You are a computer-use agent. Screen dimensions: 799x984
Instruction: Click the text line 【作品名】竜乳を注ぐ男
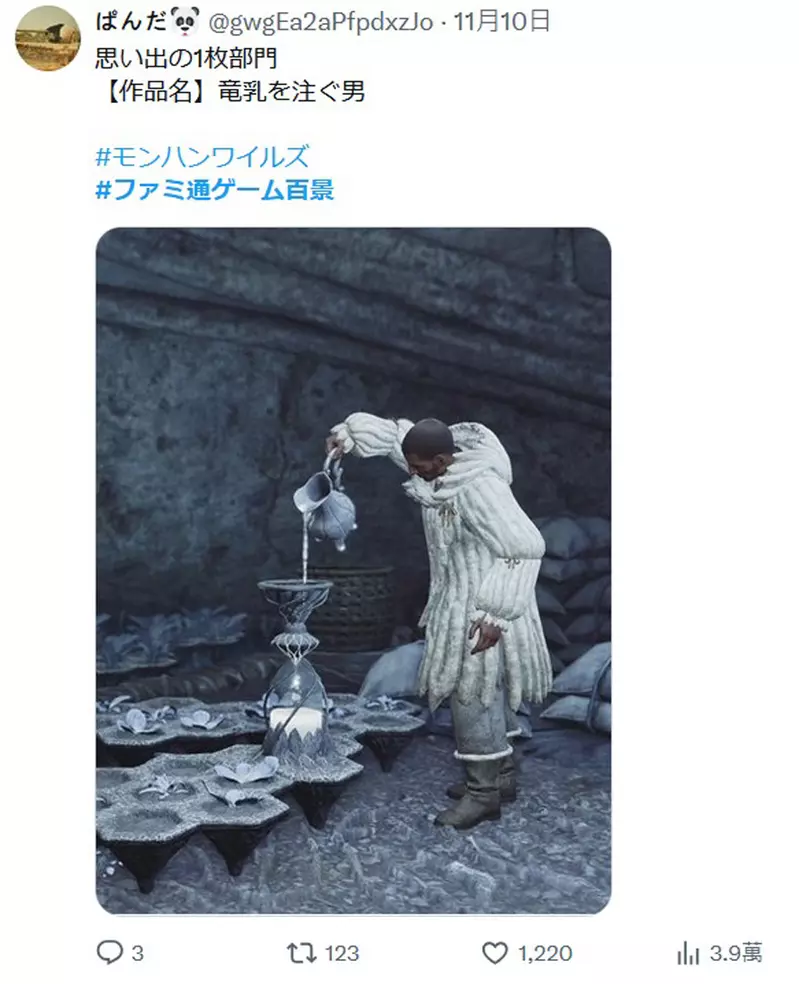click(x=230, y=92)
